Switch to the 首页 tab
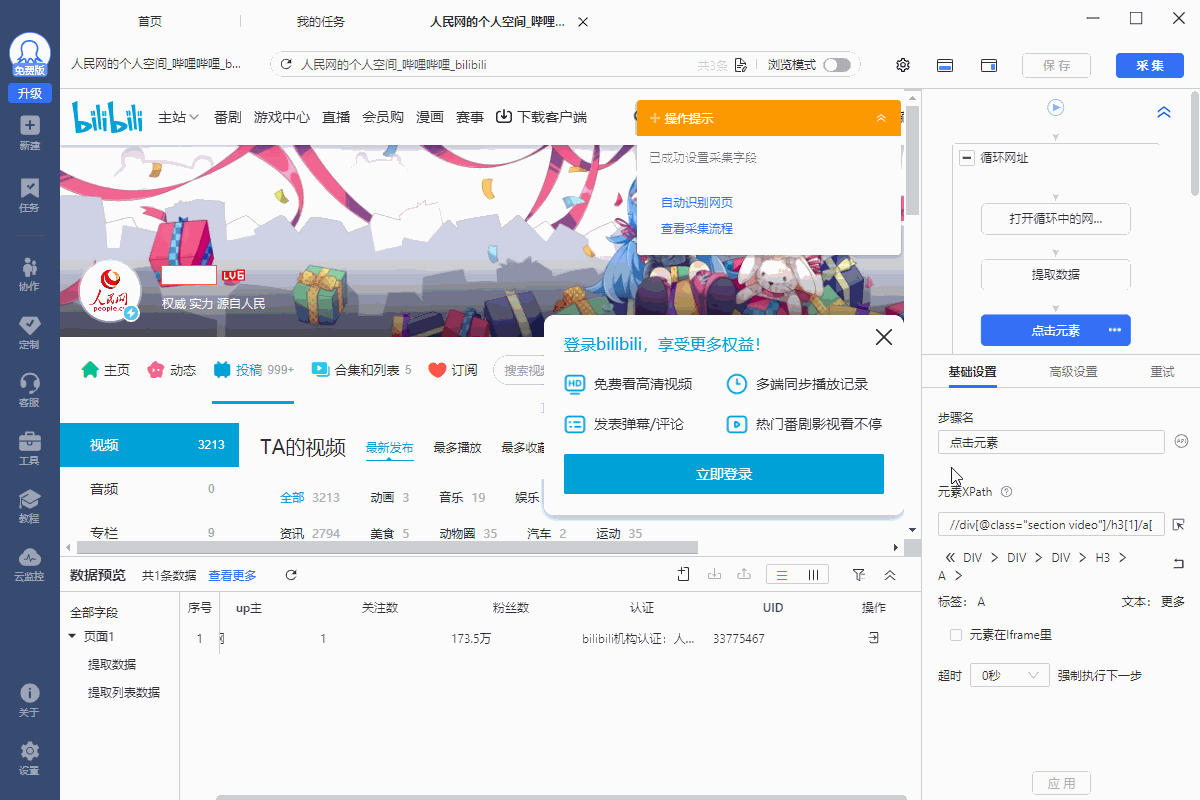The image size is (1200, 800). coord(150,21)
